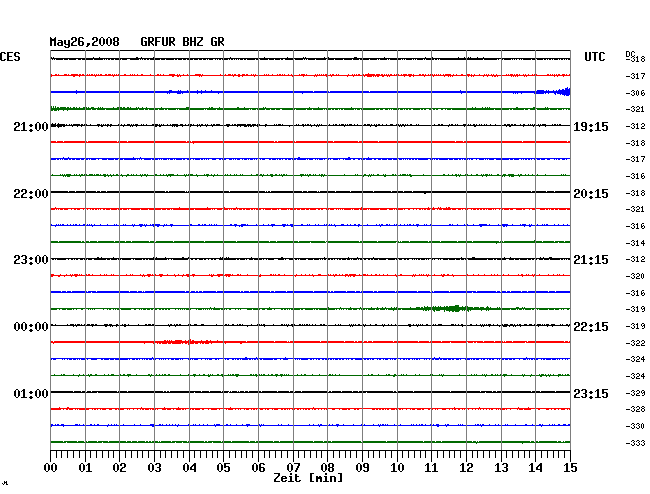Select the 21:00 local time label
Viewport: 650px width, 494px height.
31,127
